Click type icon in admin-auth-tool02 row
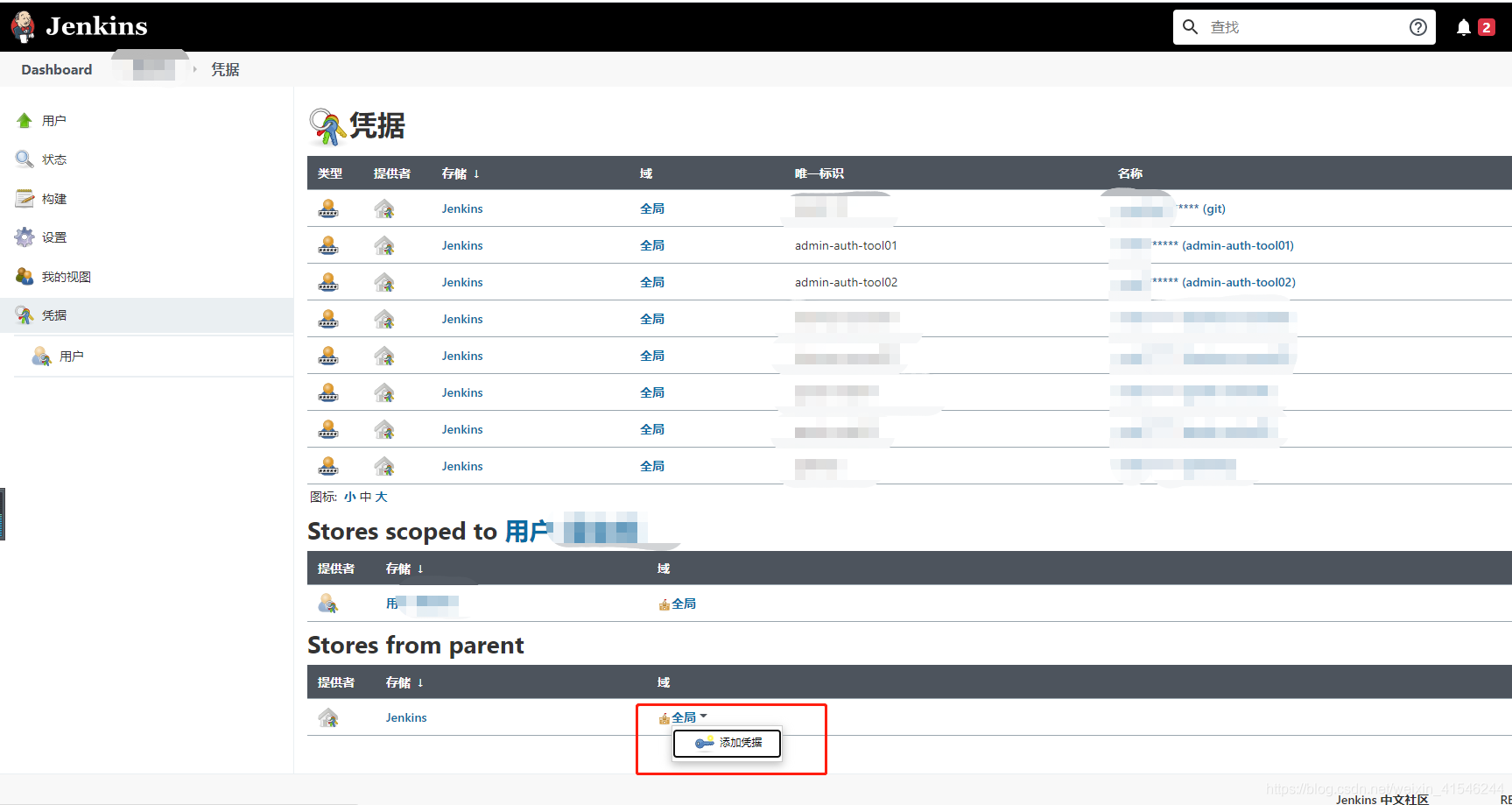Image resolution: width=1512 pixels, height=805 pixels. point(328,282)
